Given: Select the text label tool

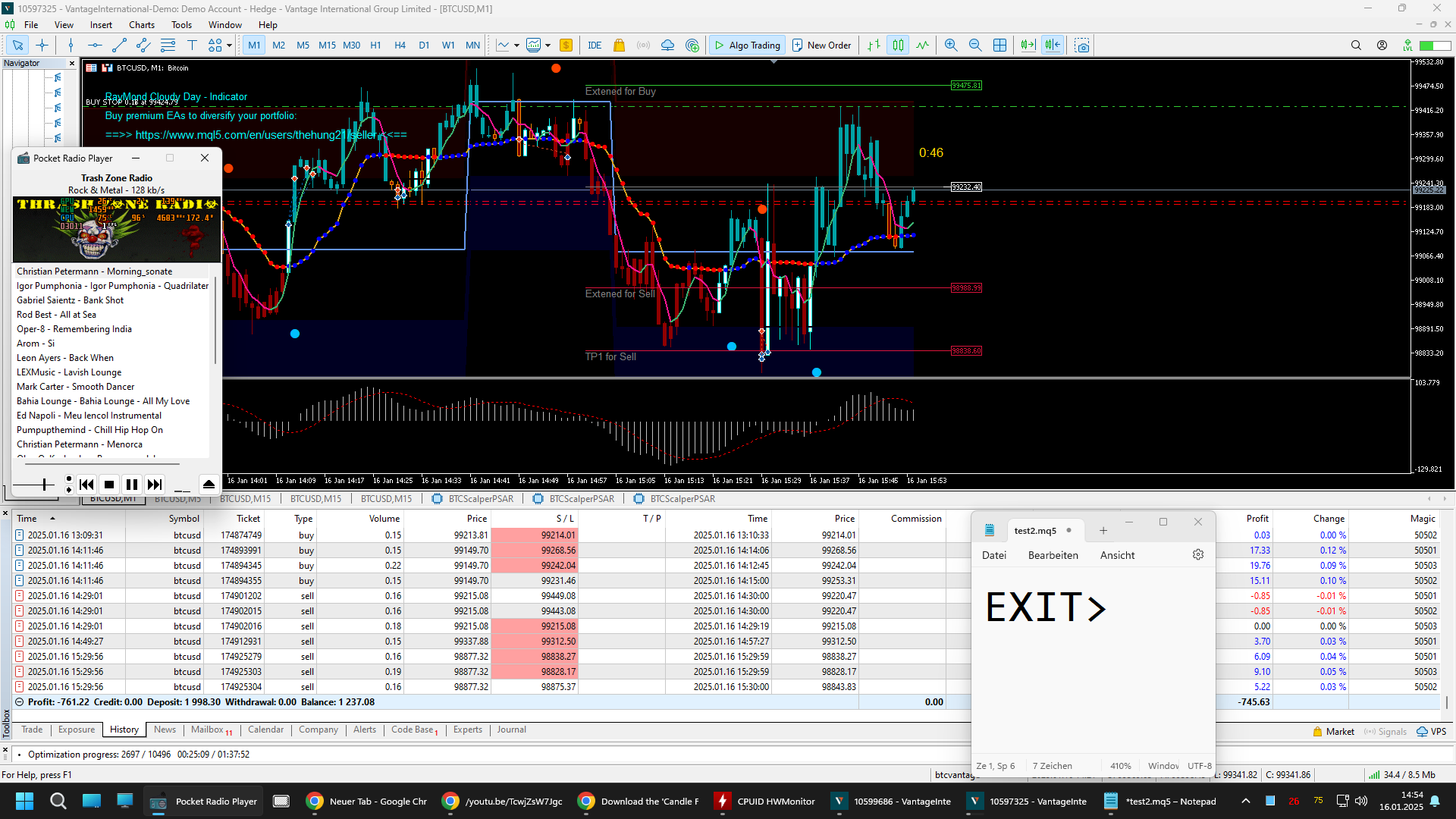Looking at the screenshot, I should (192, 45).
